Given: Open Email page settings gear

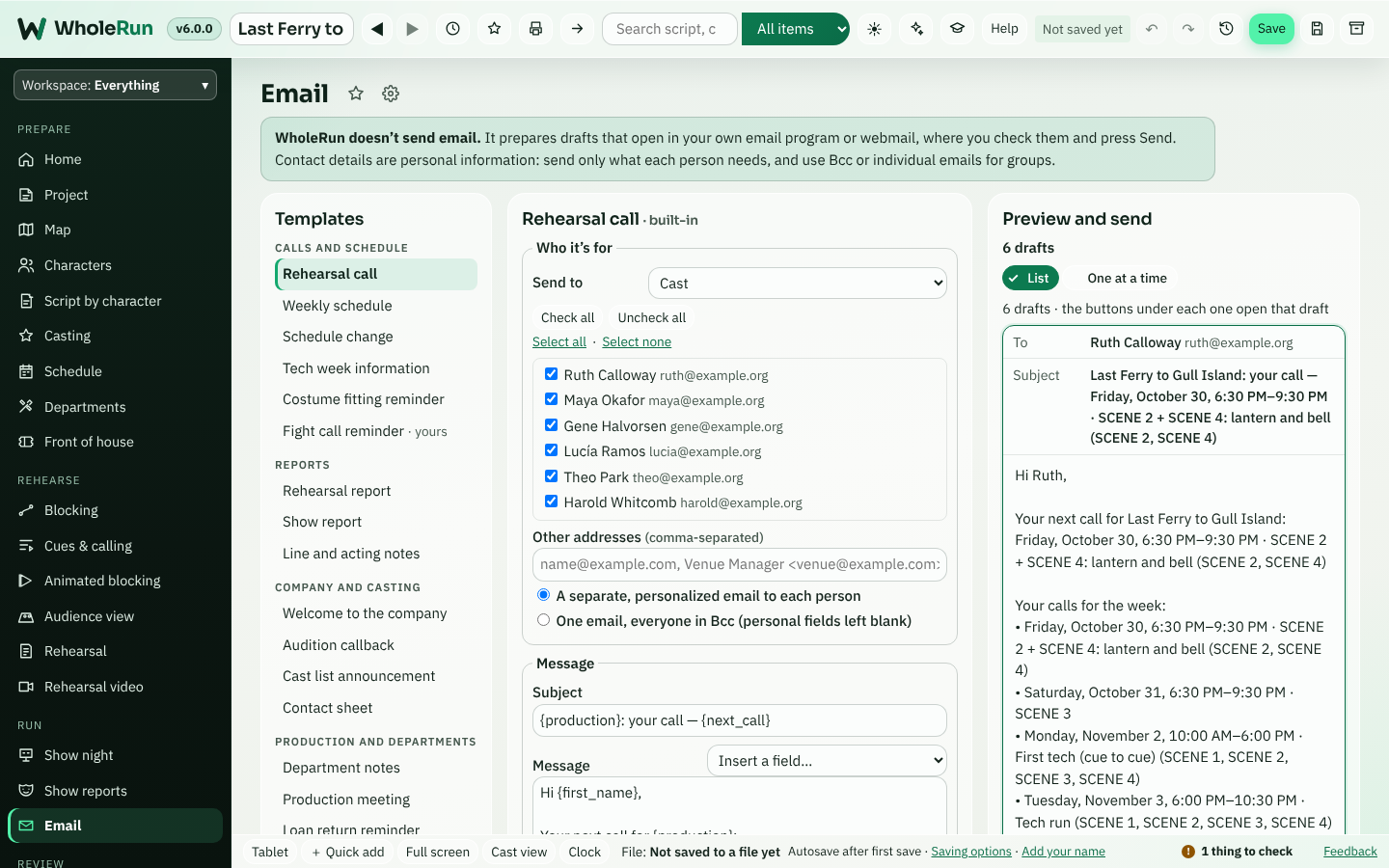Looking at the screenshot, I should point(391,94).
